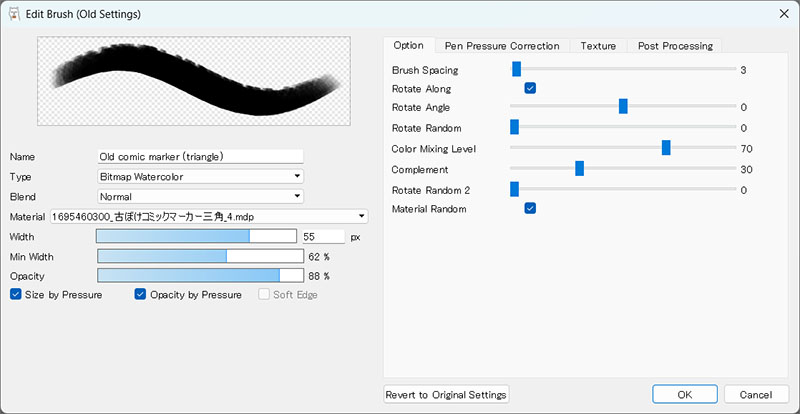This screenshot has height=414, width=800.
Task: Click the Opacity slider bar
Action: click(201, 276)
